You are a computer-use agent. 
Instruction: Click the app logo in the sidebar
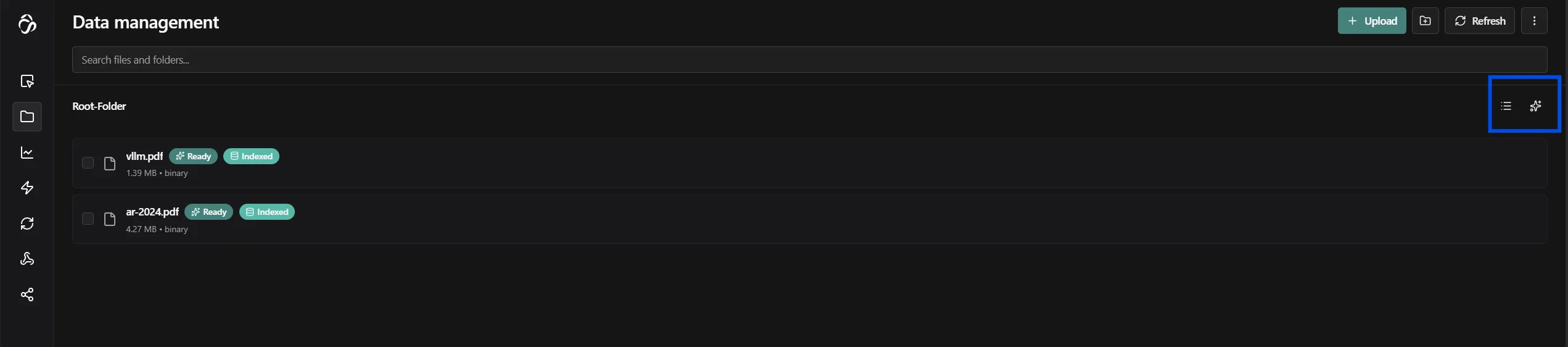tap(27, 24)
